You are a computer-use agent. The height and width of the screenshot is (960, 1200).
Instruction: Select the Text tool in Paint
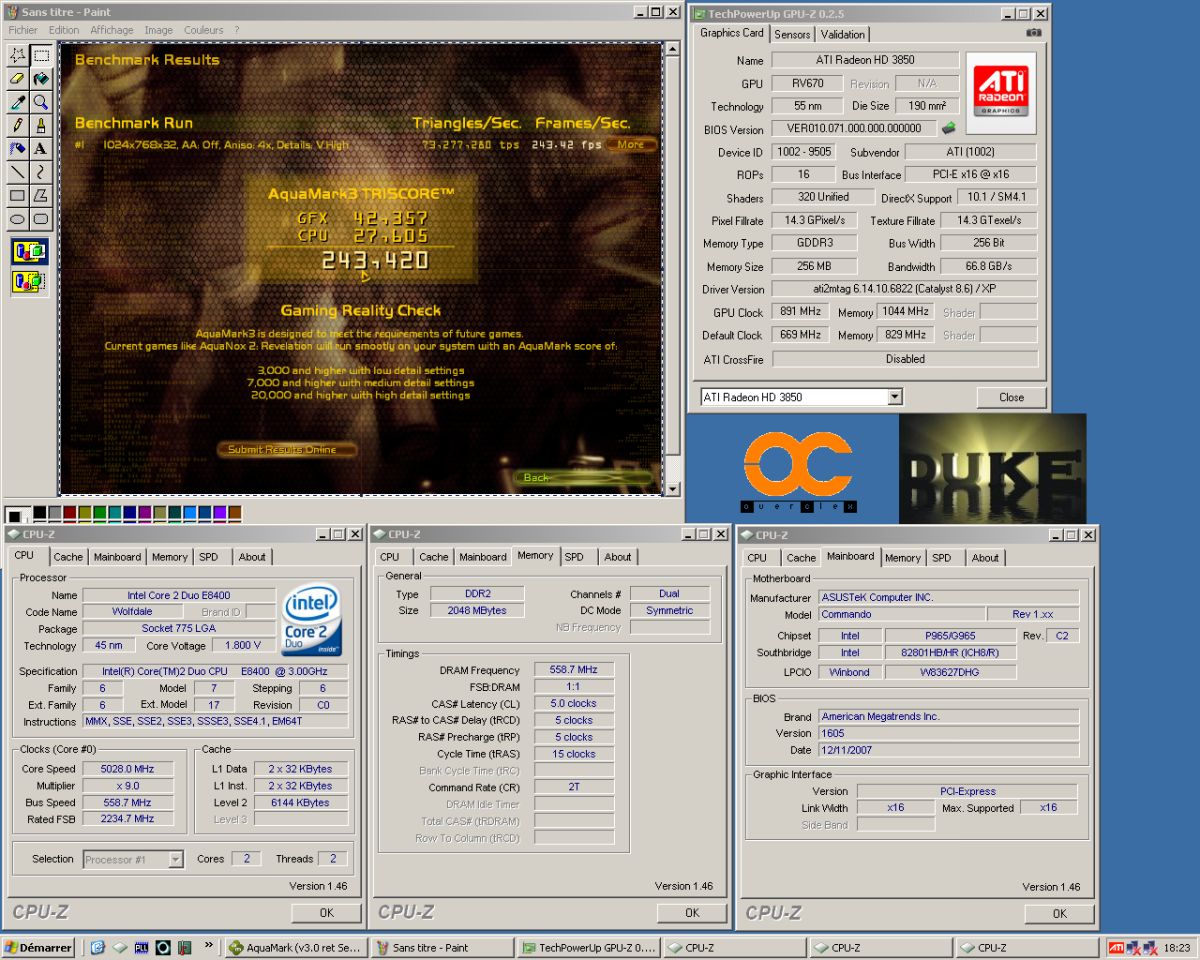pos(41,148)
